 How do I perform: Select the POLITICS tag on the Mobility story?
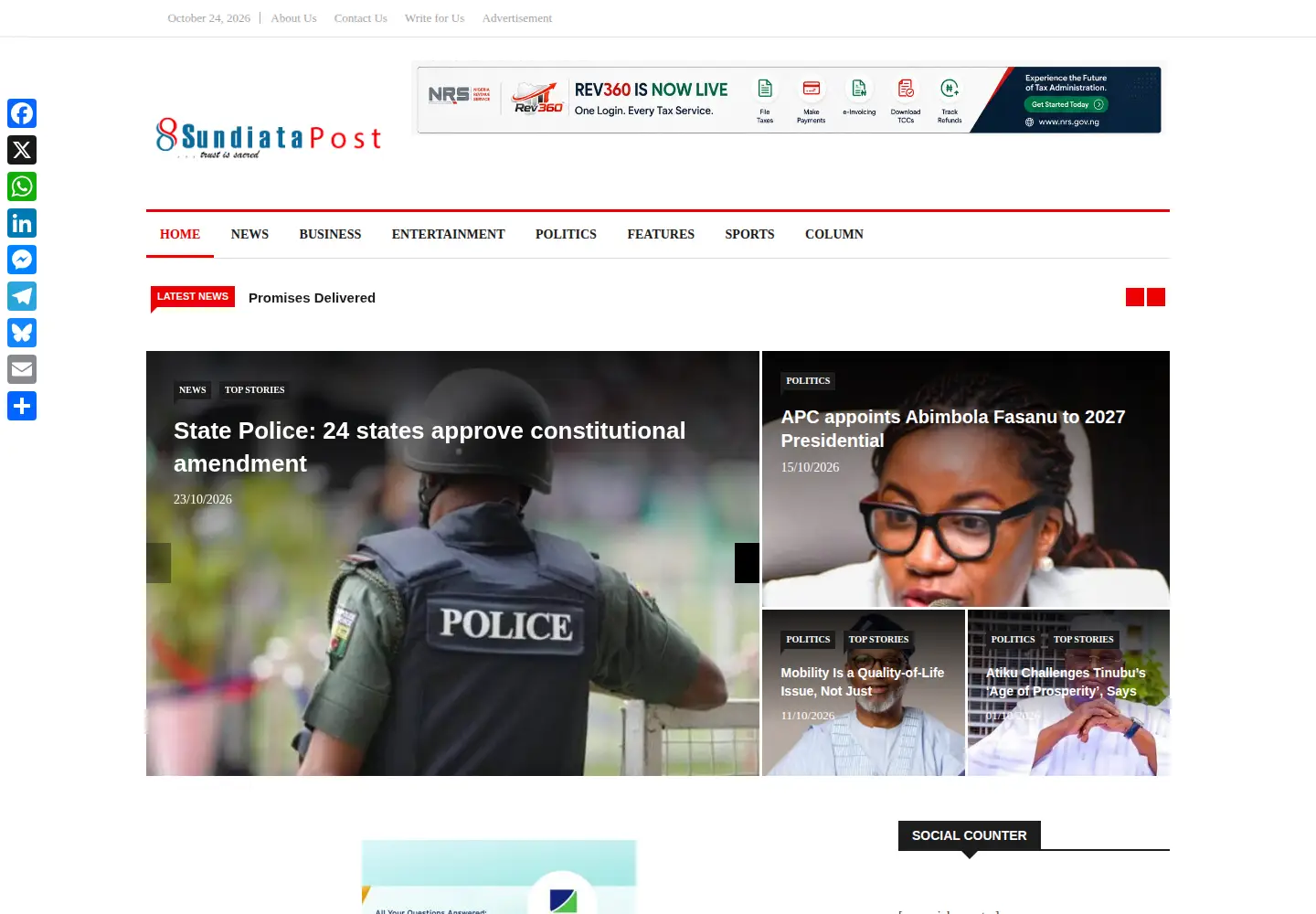coord(809,640)
